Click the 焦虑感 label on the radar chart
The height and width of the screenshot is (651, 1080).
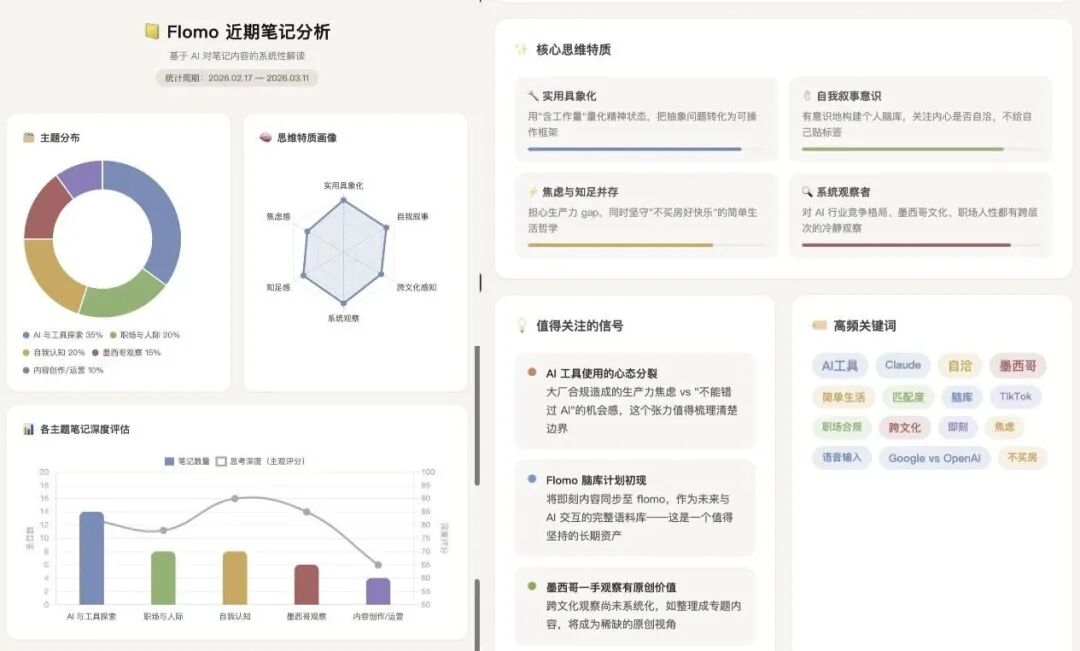tap(278, 216)
